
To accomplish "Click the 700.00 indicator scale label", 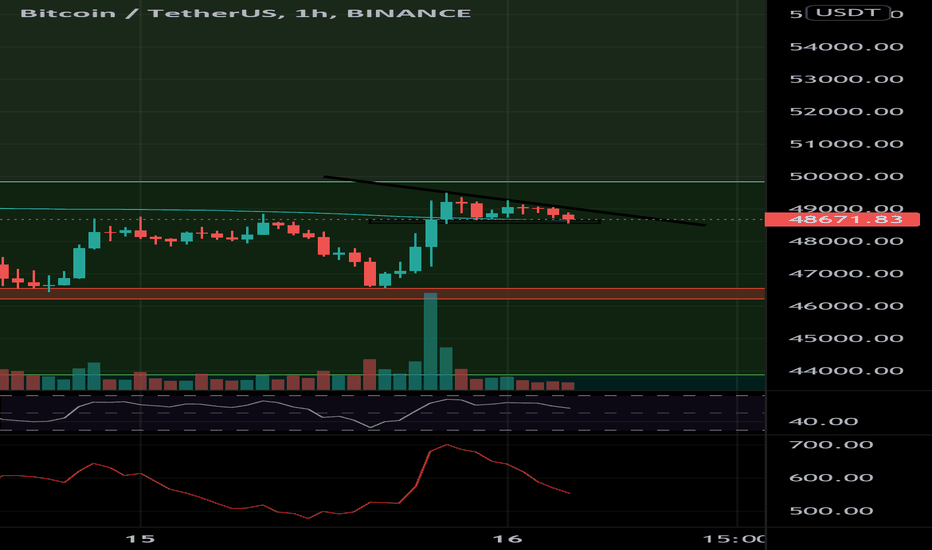I will point(831,445).
